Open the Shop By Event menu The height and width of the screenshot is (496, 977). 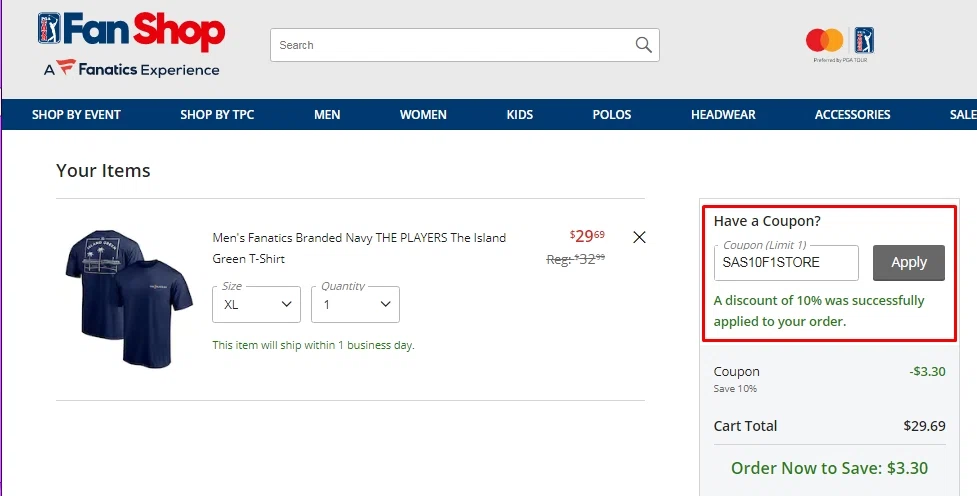coord(76,115)
